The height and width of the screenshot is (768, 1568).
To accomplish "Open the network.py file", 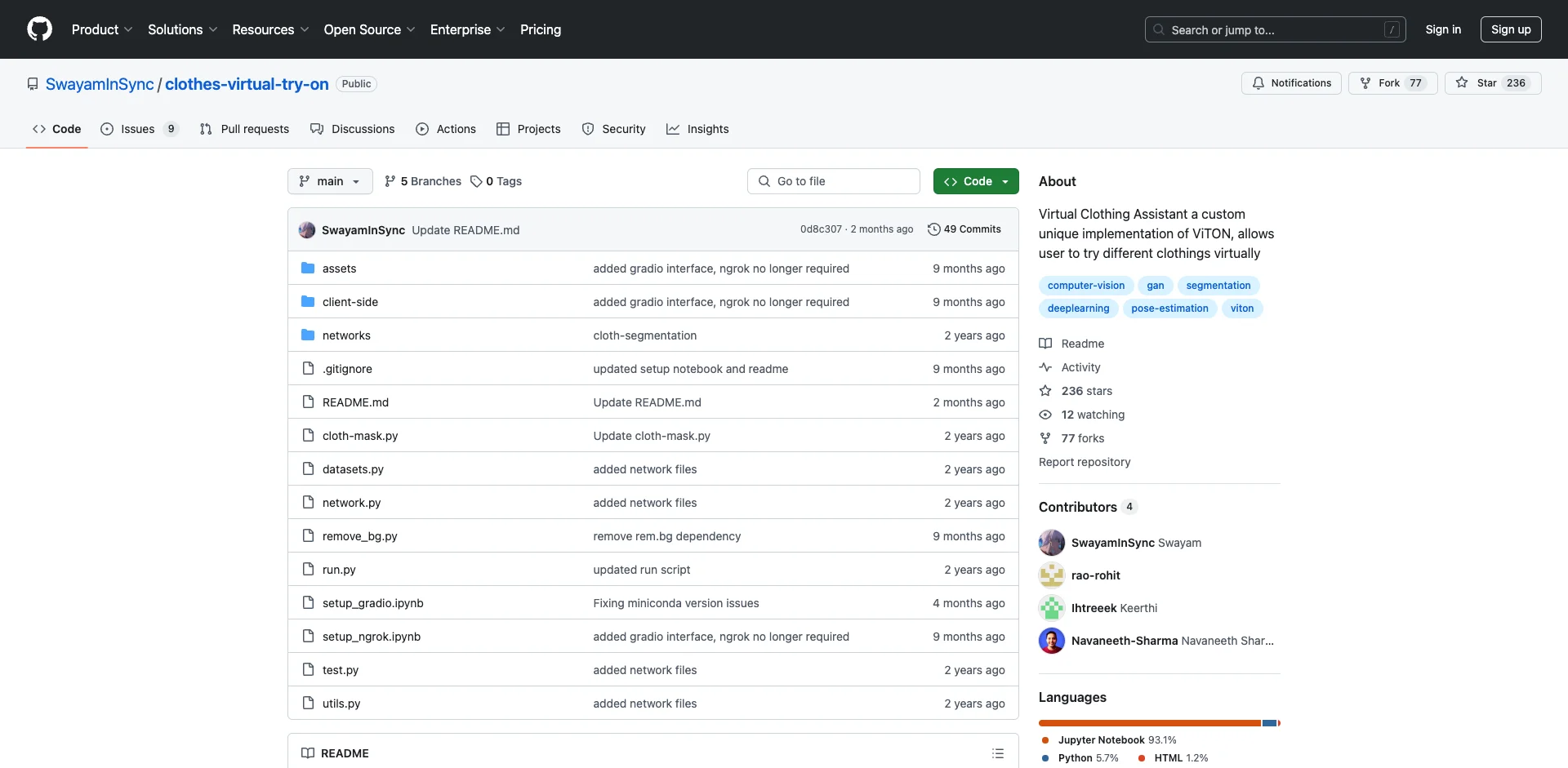I will [351, 503].
